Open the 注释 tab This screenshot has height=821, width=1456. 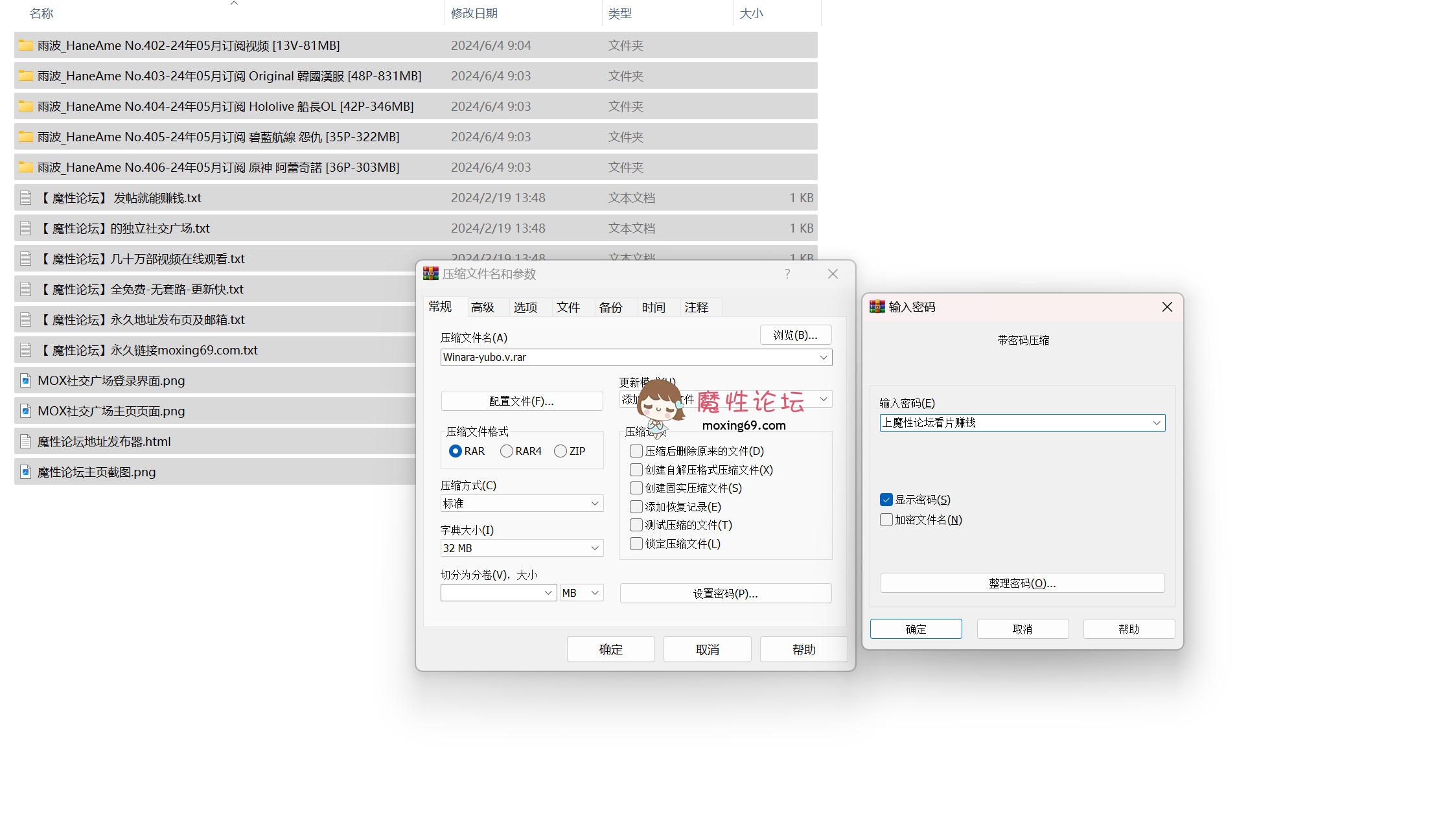697,307
